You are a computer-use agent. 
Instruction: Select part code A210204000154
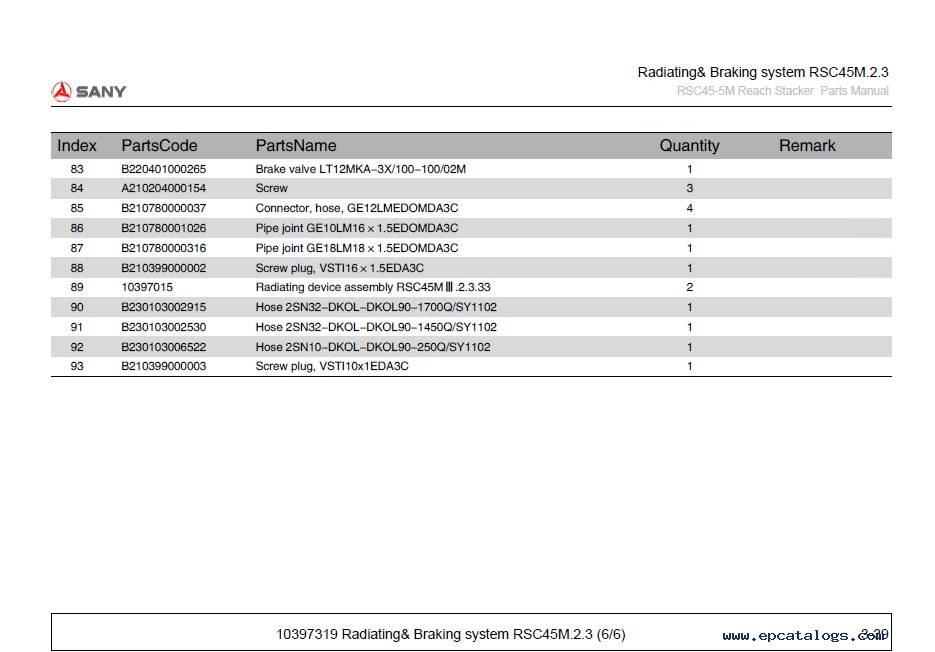point(163,188)
